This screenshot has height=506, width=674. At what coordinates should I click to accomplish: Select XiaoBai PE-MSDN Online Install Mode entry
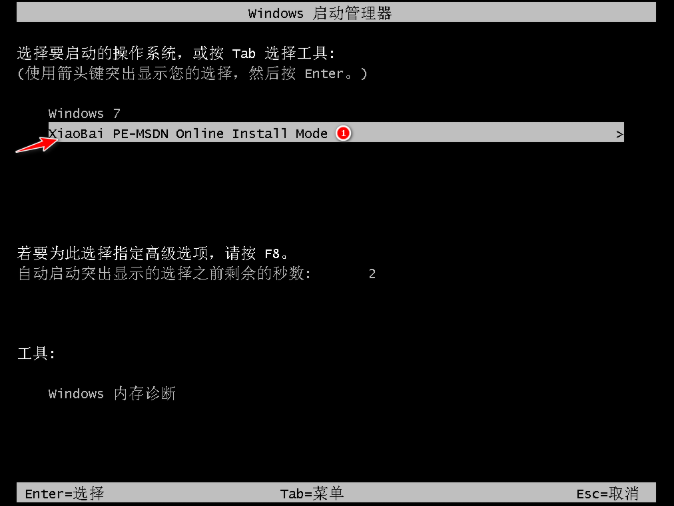coord(336,133)
